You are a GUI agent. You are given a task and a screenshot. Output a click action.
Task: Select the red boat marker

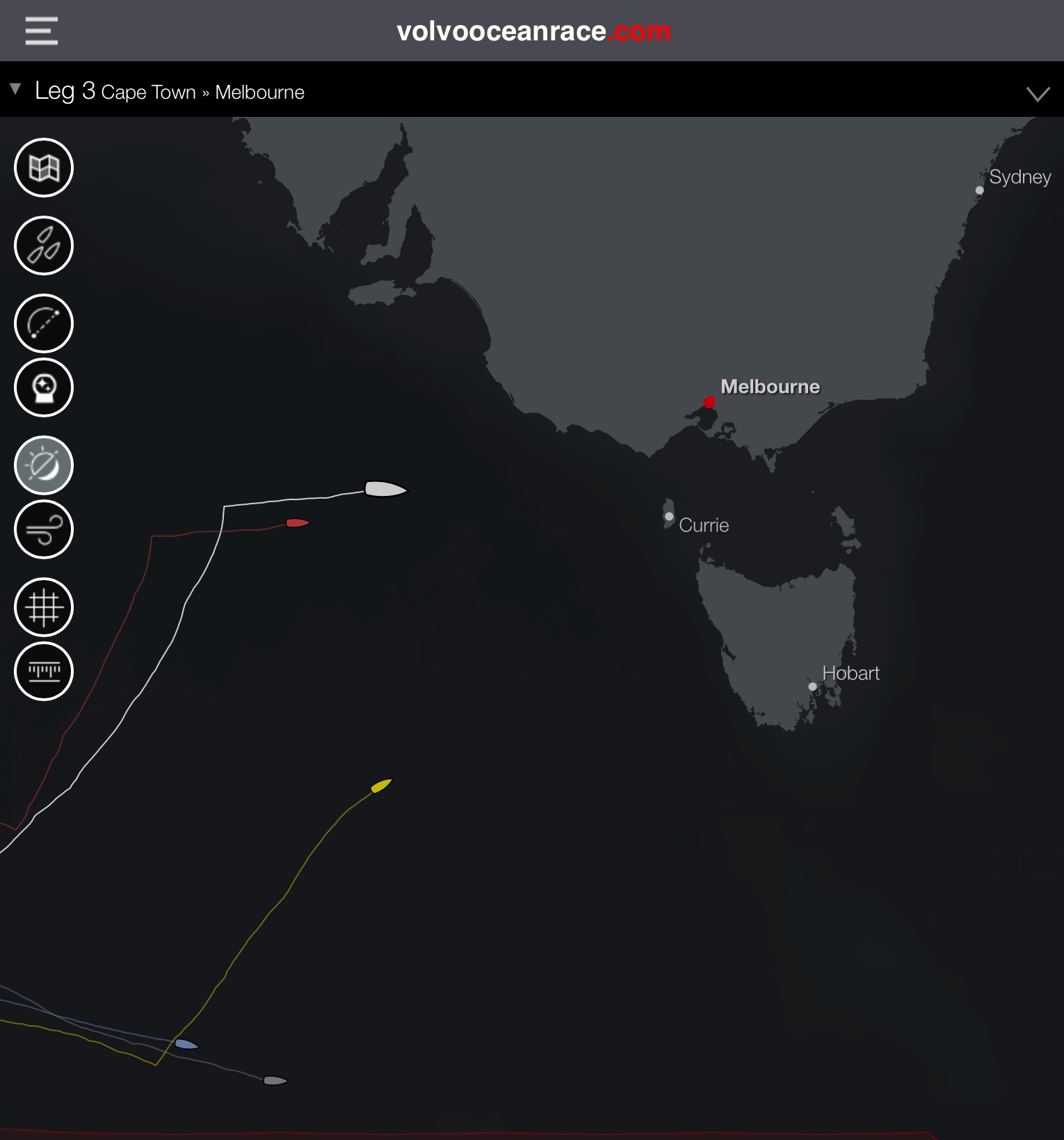[298, 522]
